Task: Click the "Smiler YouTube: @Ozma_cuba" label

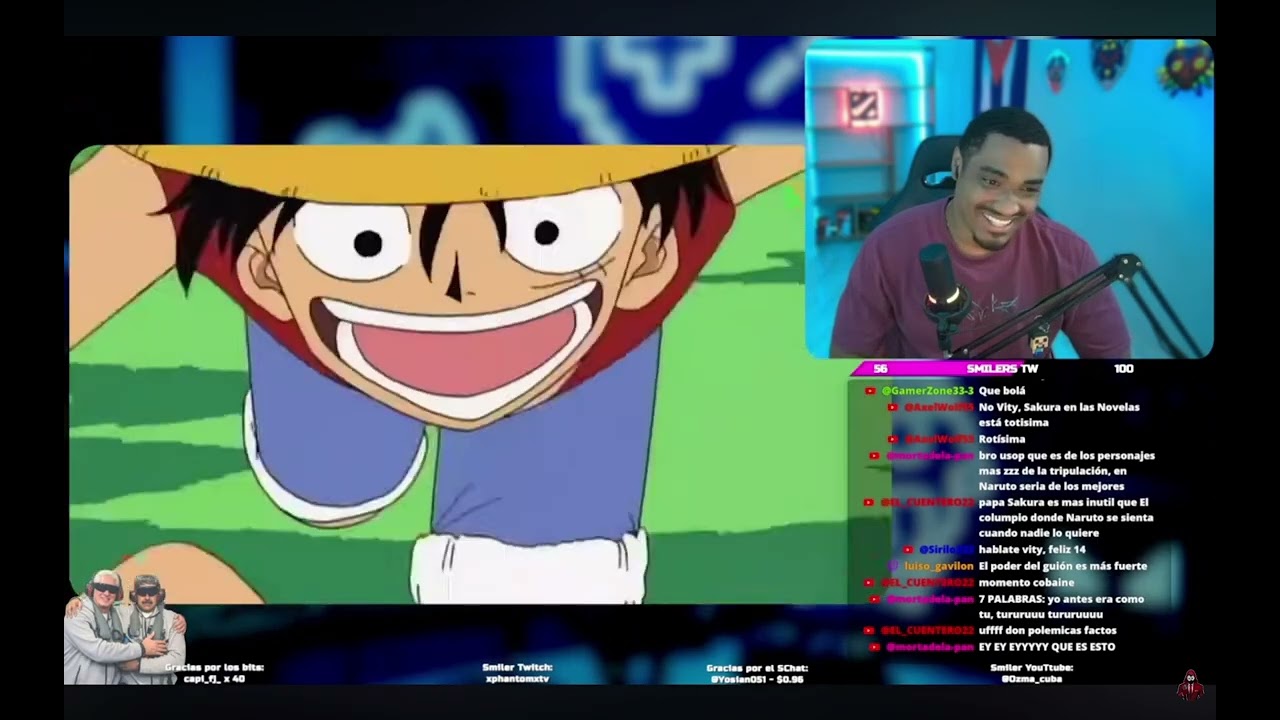Action: [x=1031, y=673]
